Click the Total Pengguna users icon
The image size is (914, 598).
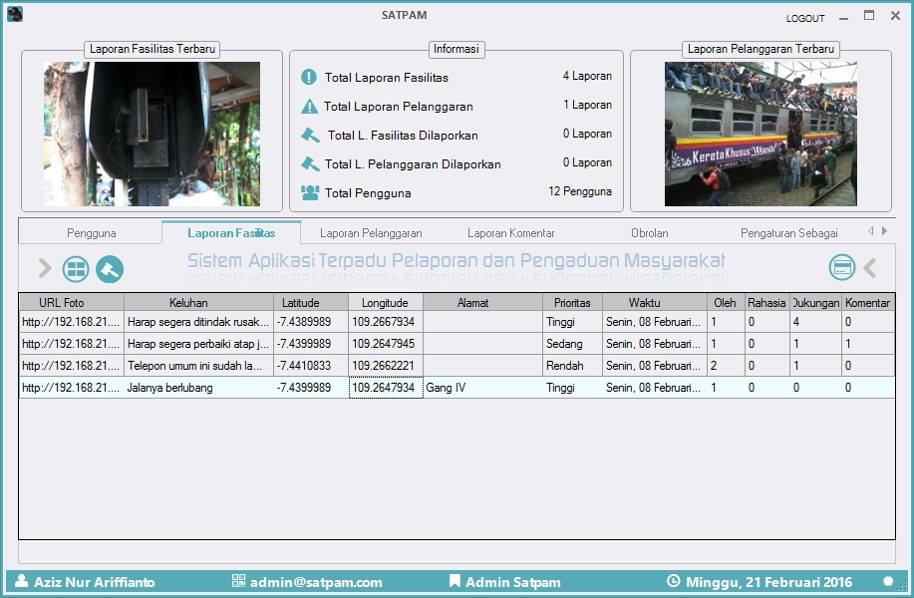[310, 192]
